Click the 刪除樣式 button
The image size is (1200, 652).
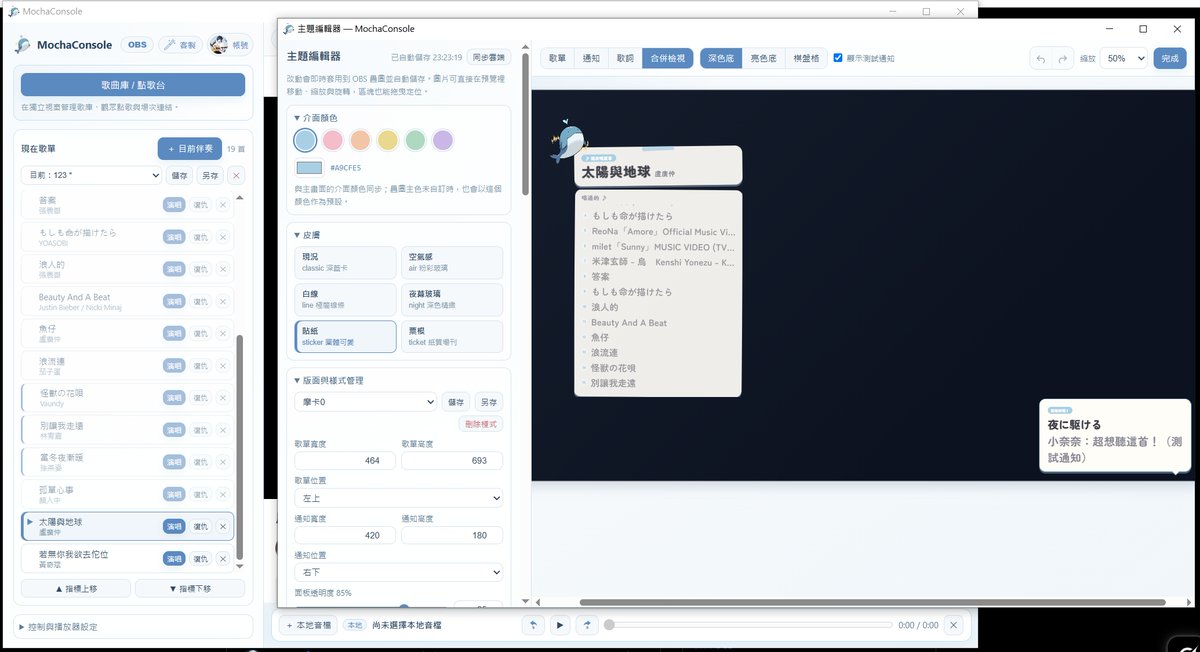click(481, 423)
